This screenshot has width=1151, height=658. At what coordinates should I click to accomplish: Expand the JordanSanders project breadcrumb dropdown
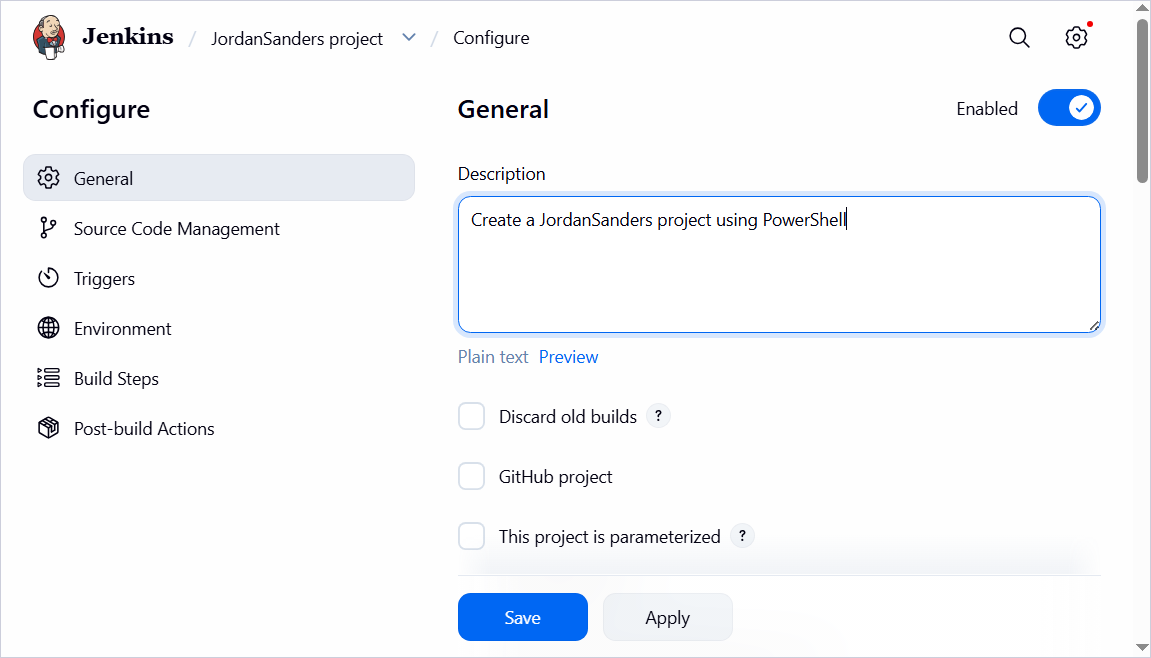click(x=409, y=37)
